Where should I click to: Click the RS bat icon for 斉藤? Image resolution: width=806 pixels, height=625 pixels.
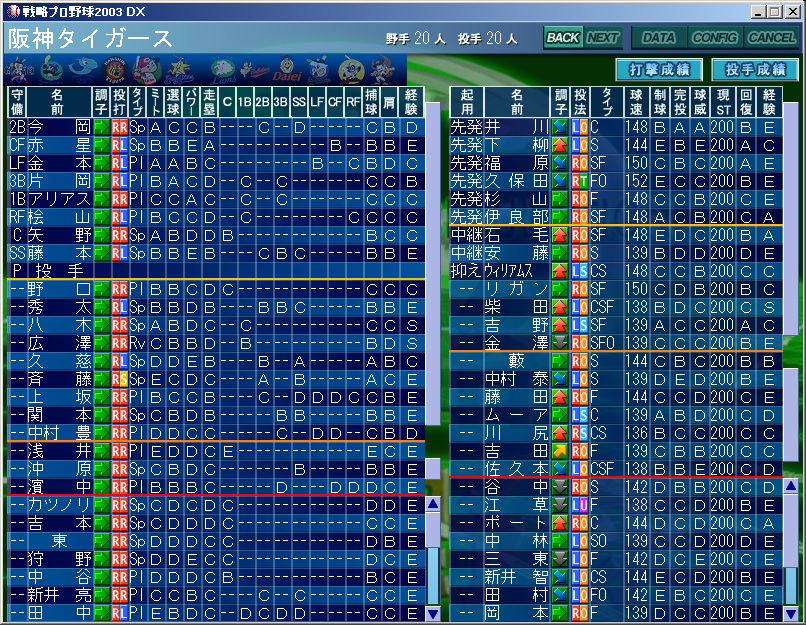(x=119, y=379)
